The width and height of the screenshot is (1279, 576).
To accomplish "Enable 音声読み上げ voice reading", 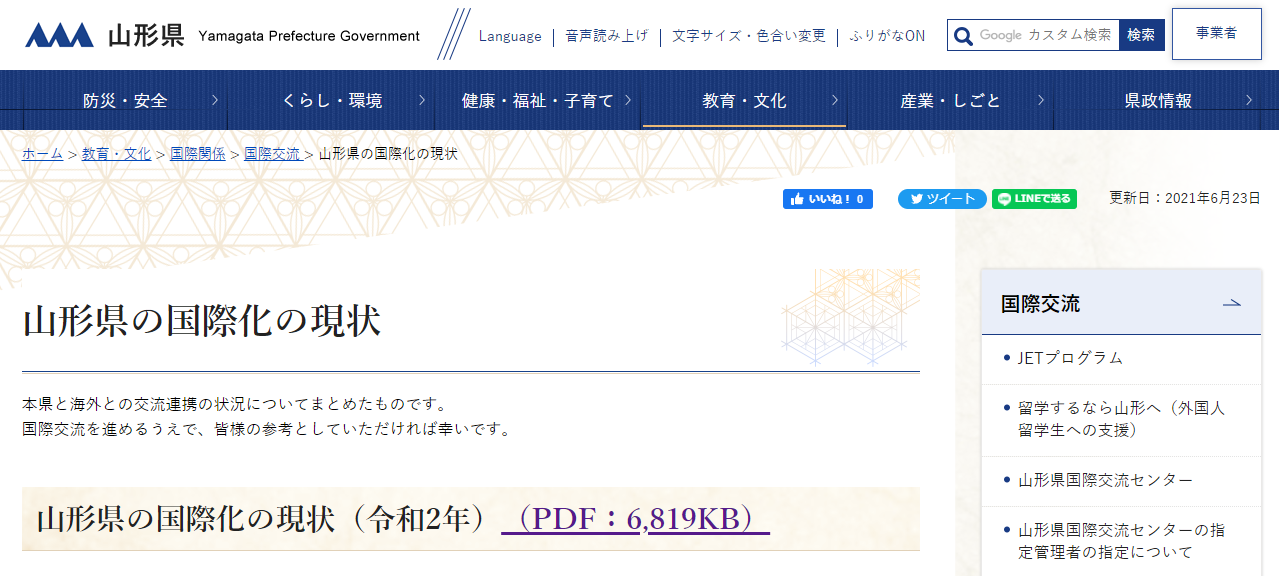I will click(606, 36).
